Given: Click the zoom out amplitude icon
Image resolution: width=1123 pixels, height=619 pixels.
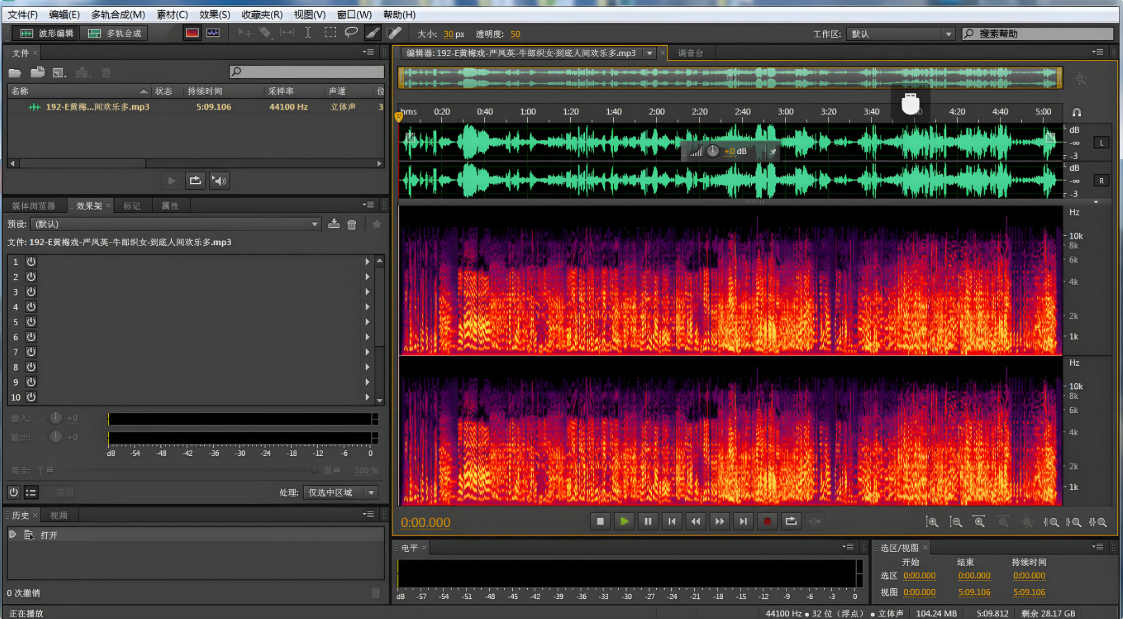Looking at the screenshot, I should 955,522.
